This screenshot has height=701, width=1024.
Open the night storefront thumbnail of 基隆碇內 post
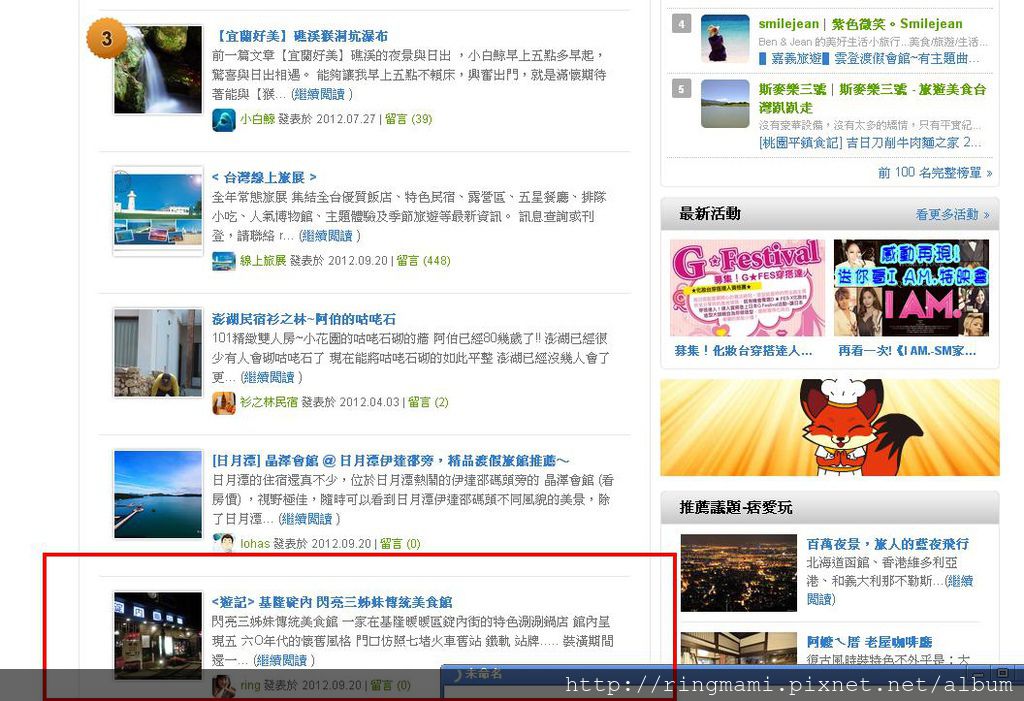(158, 636)
